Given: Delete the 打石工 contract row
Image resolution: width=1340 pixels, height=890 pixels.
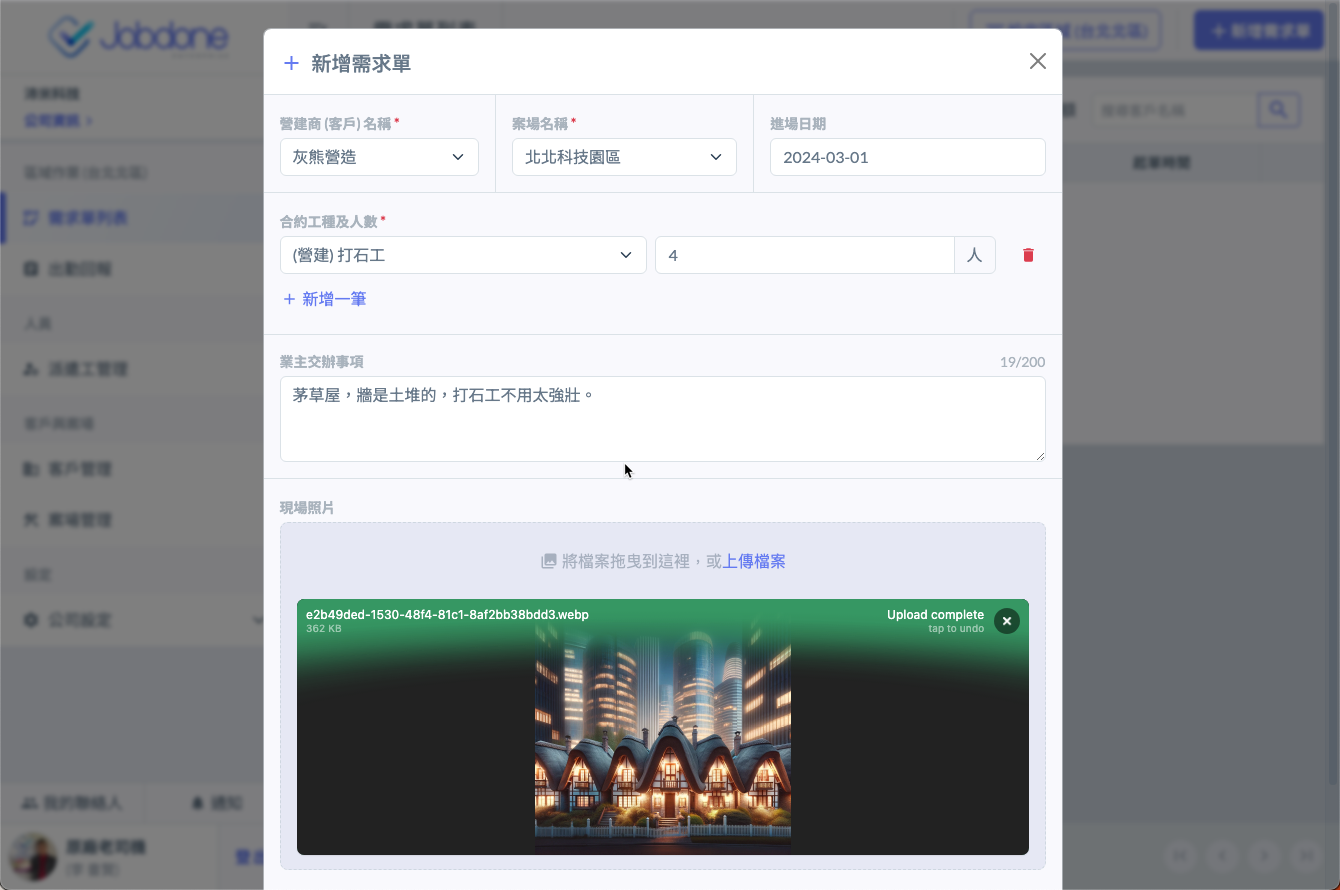Looking at the screenshot, I should (x=1028, y=255).
